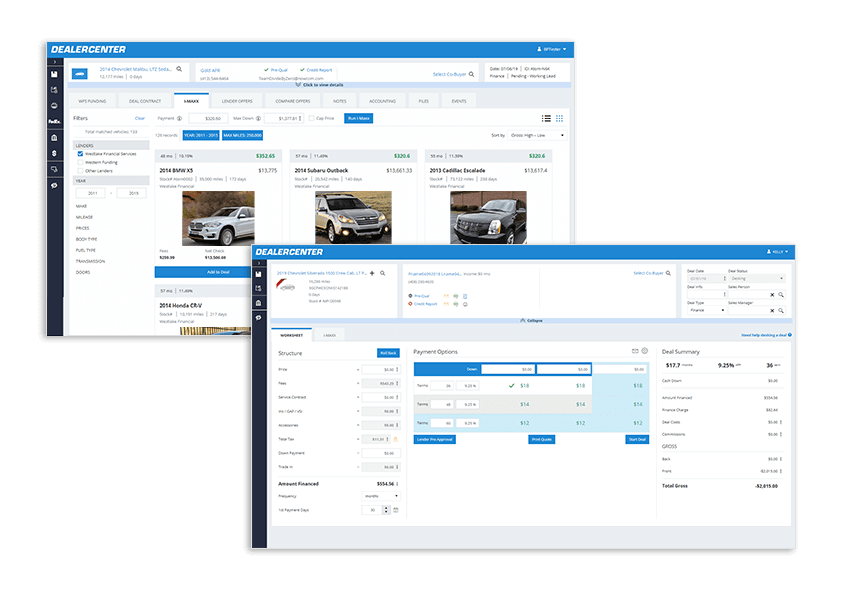The height and width of the screenshot is (611, 850).
Task: Click the Down Payment input in Structure
Action: 381,453
